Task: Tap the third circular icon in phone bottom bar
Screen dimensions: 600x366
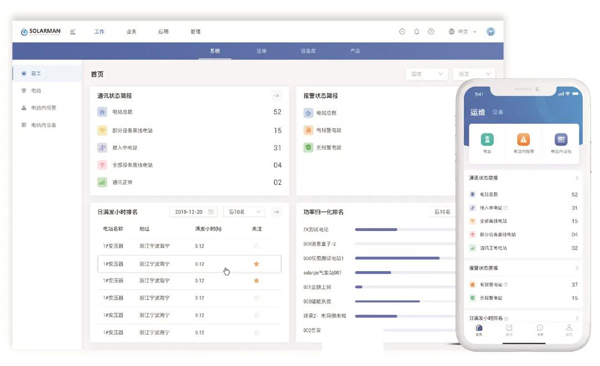Action: [540, 328]
